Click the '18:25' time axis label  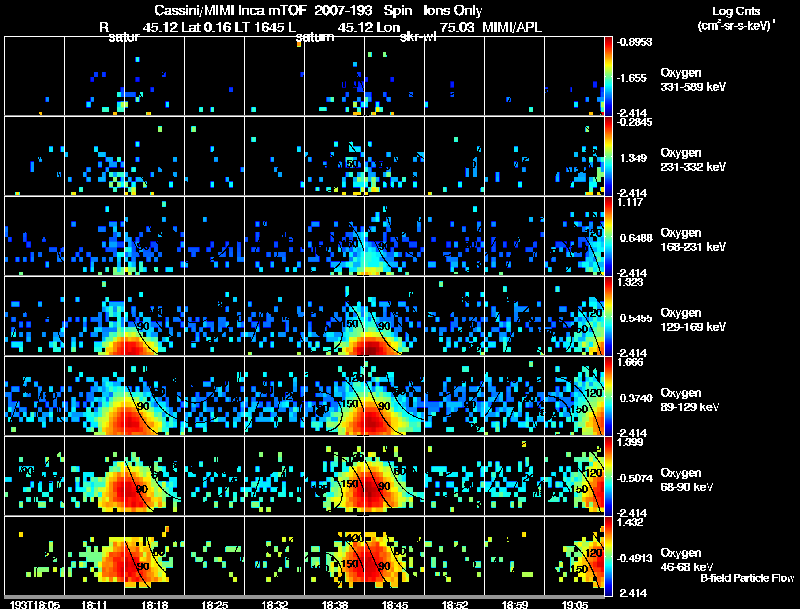(214, 605)
